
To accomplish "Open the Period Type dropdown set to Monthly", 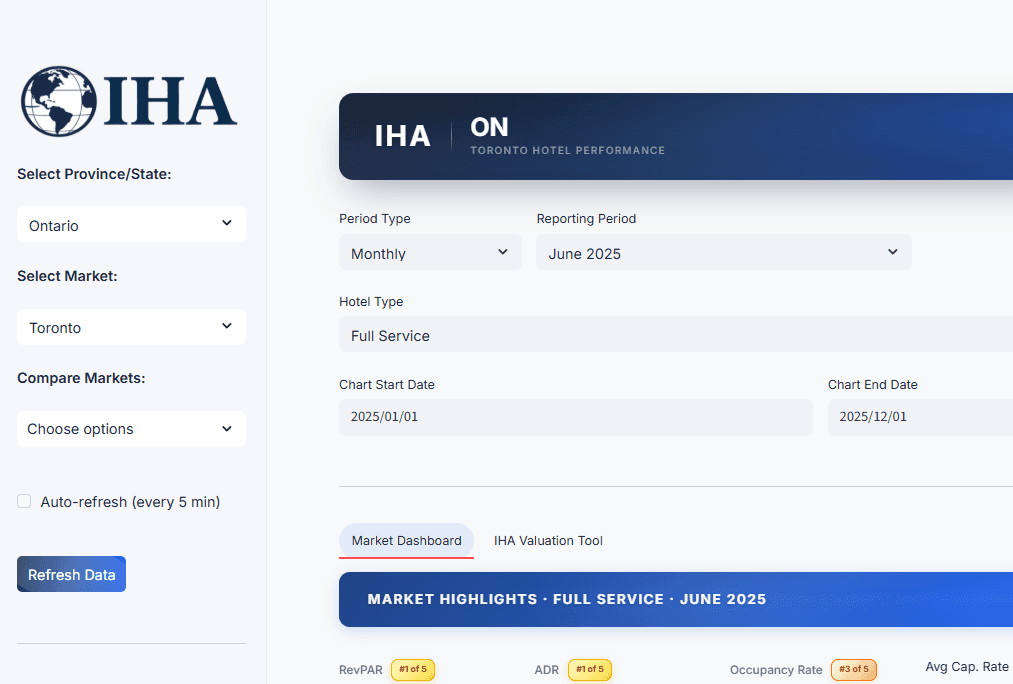I will tap(430, 253).
